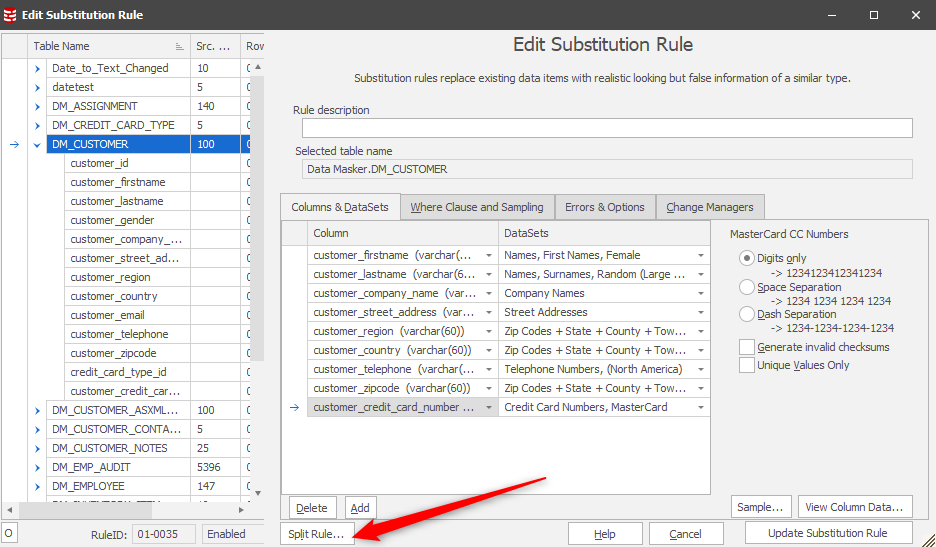This screenshot has width=936, height=547.
Task: Click the Data Masker app icon in title bar
Action: [10, 15]
